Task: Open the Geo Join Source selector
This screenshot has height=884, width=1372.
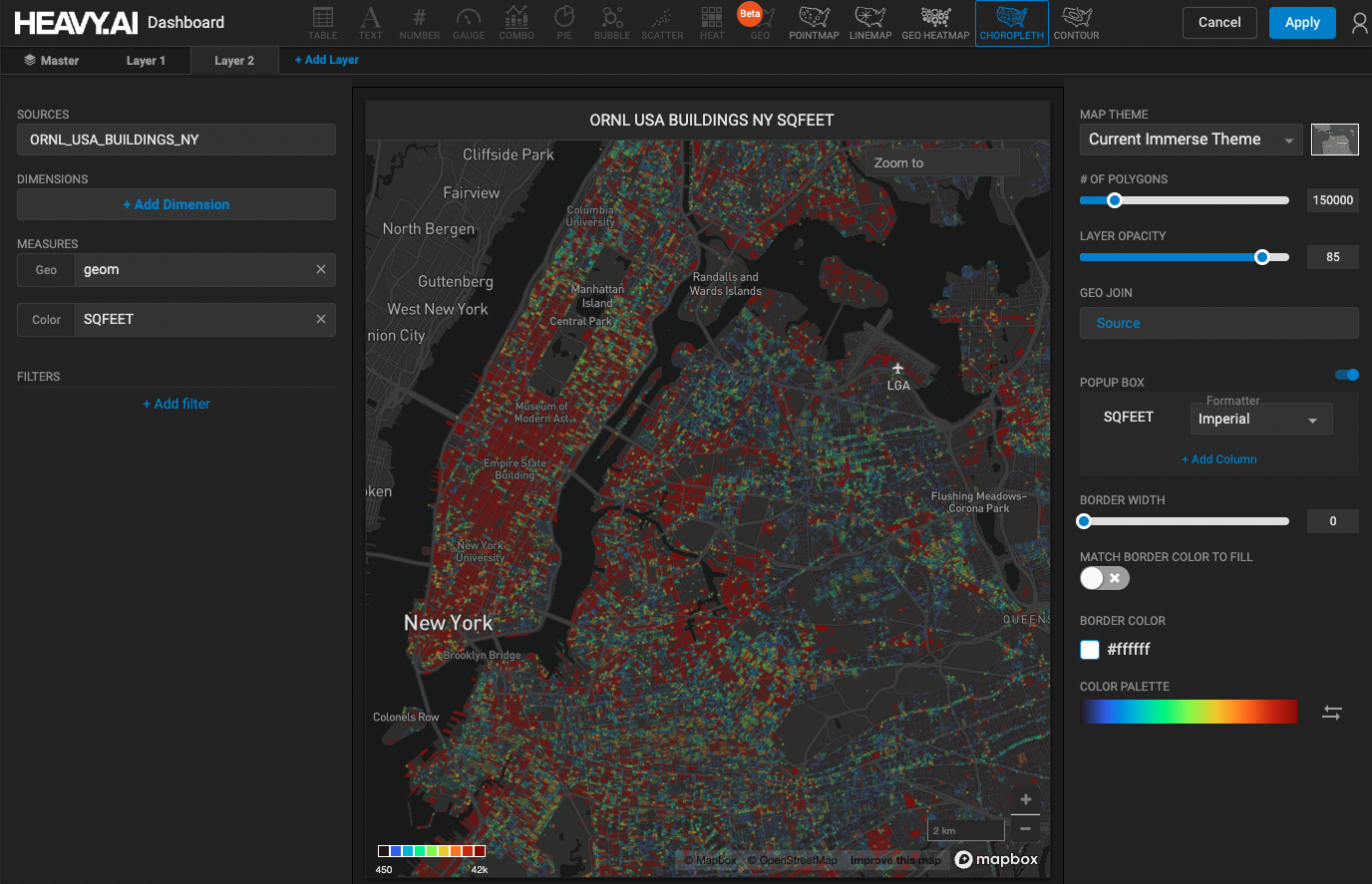Action: pyautogui.click(x=1218, y=323)
